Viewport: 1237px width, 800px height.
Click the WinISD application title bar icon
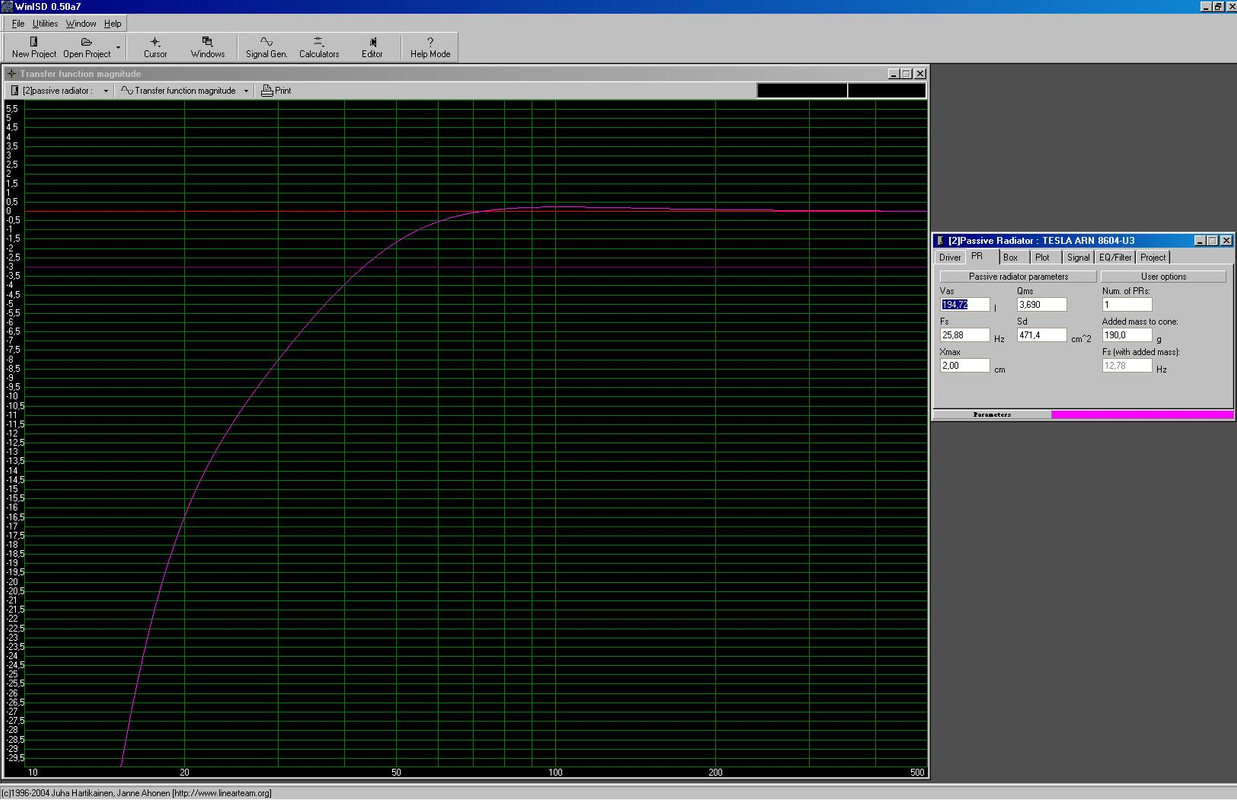coord(7,6)
